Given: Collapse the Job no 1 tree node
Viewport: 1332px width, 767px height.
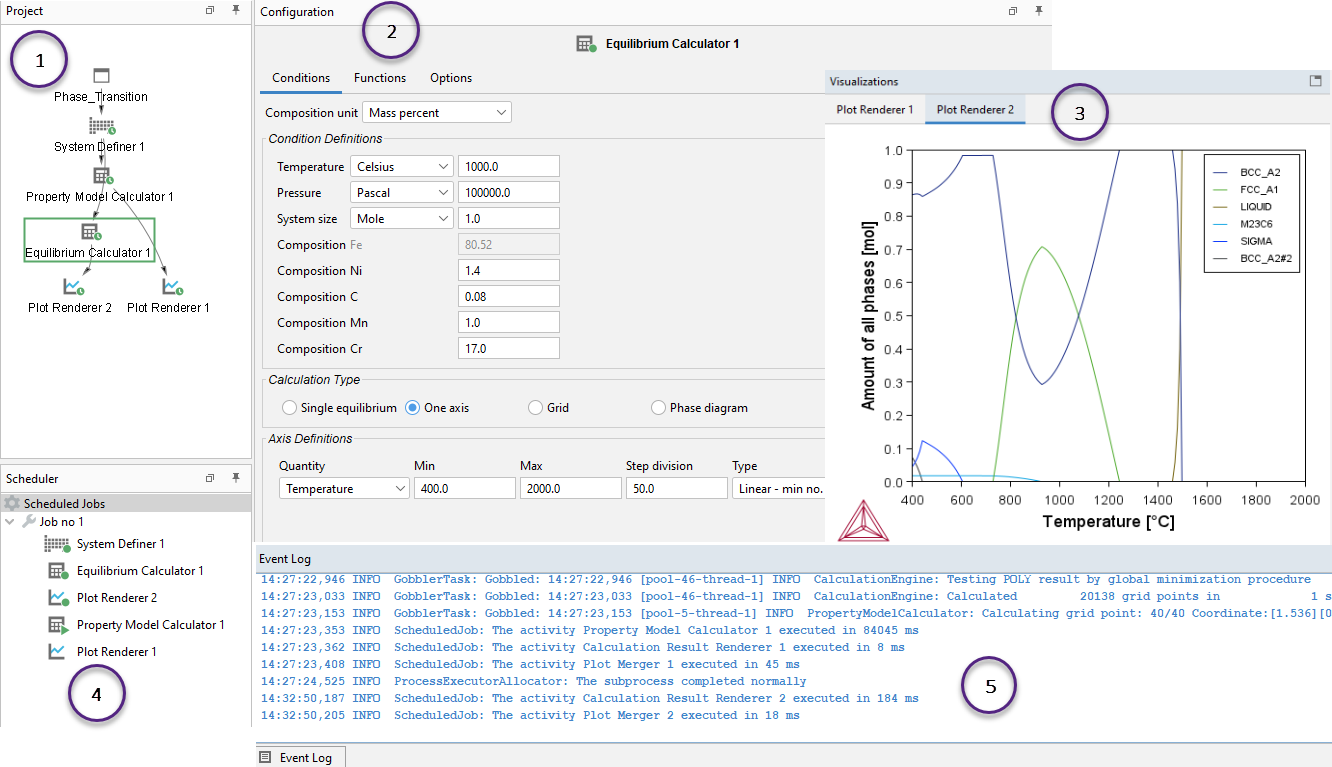Looking at the screenshot, I should (x=10, y=521).
